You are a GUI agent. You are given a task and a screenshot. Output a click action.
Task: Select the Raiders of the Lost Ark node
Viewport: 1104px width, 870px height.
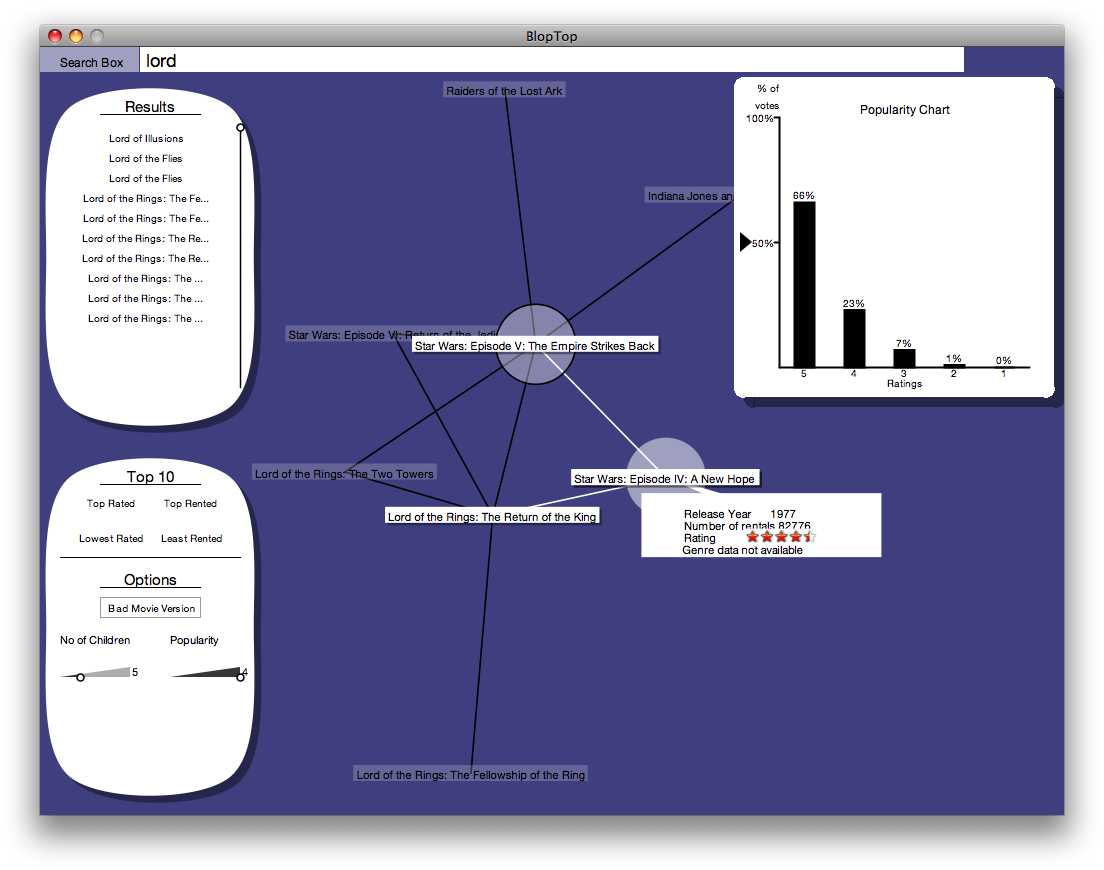[504, 91]
